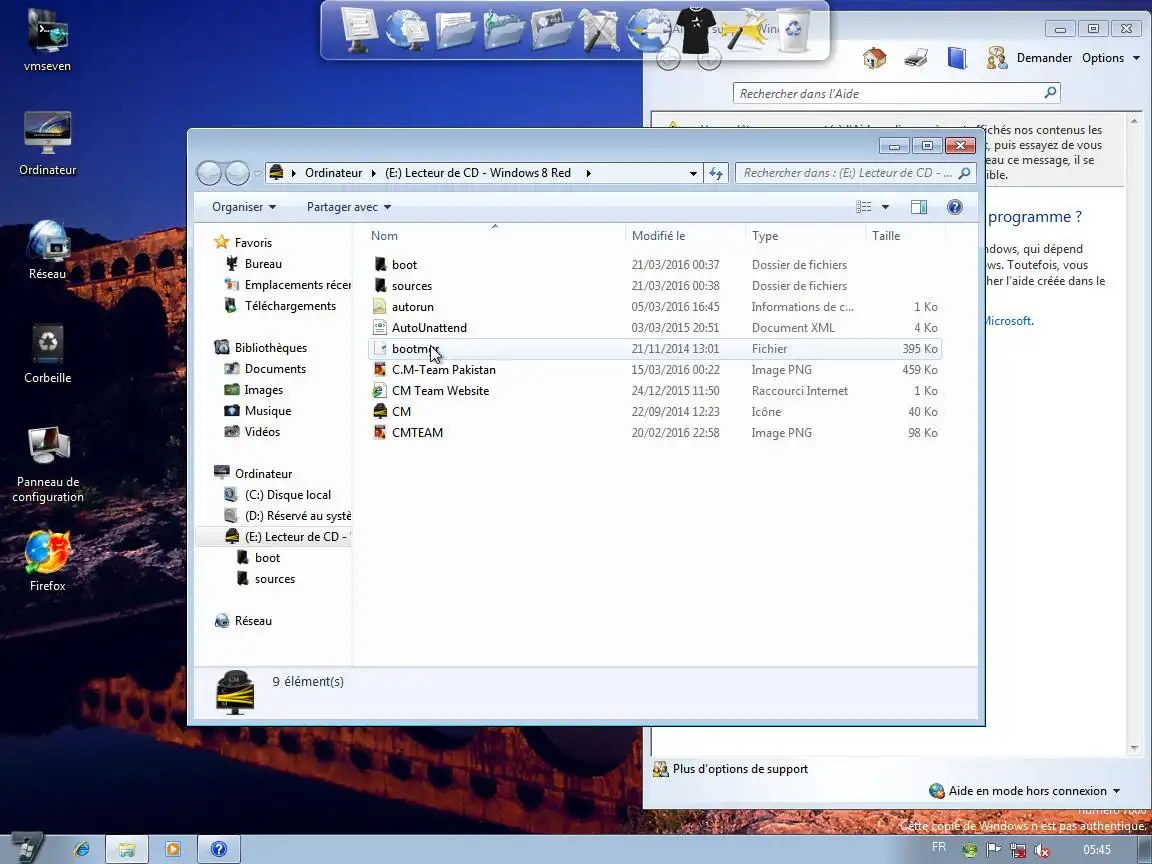Open the vmseven desktop icon
The height and width of the screenshot is (864, 1152).
click(x=47, y=40)
